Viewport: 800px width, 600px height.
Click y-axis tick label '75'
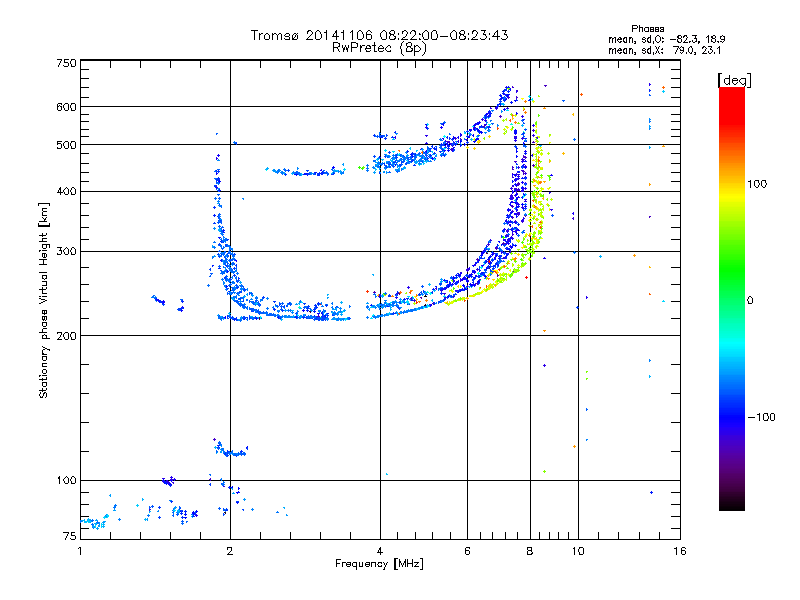[70, 536]
